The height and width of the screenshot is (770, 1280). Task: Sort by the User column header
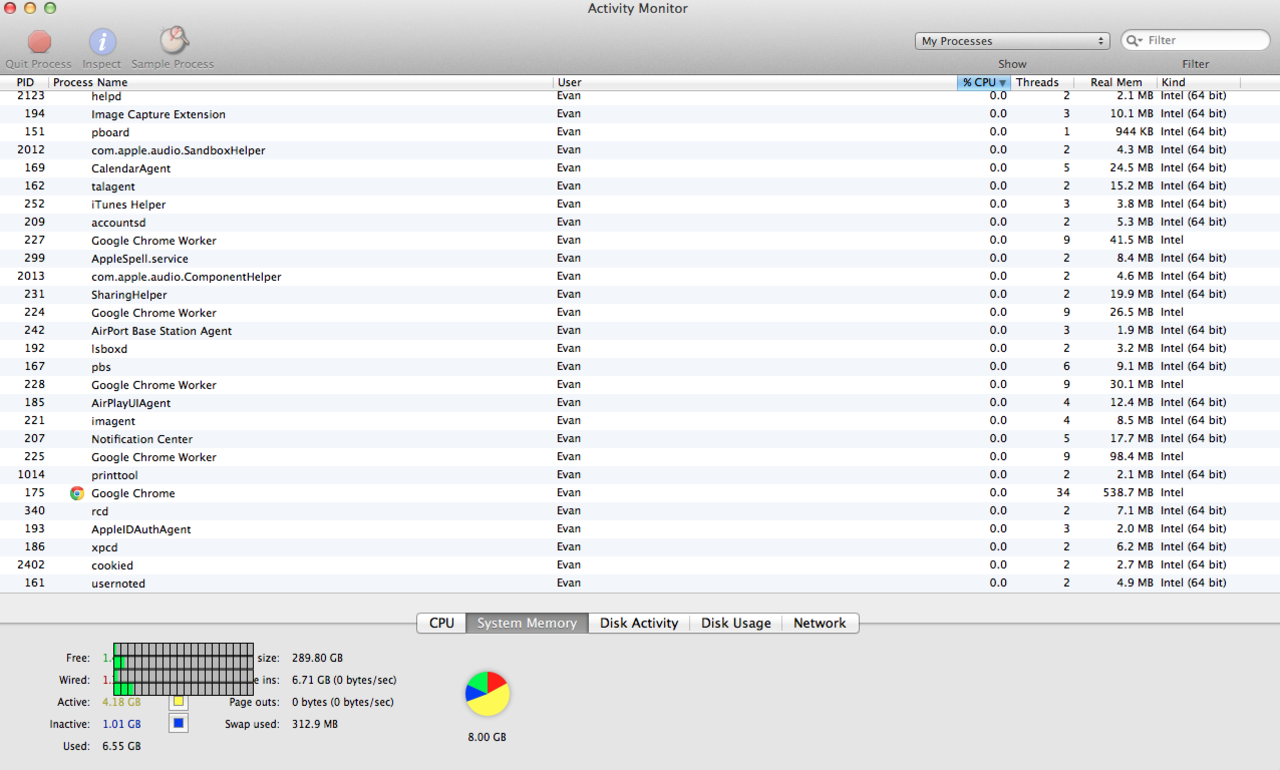(x=756, y=82)
